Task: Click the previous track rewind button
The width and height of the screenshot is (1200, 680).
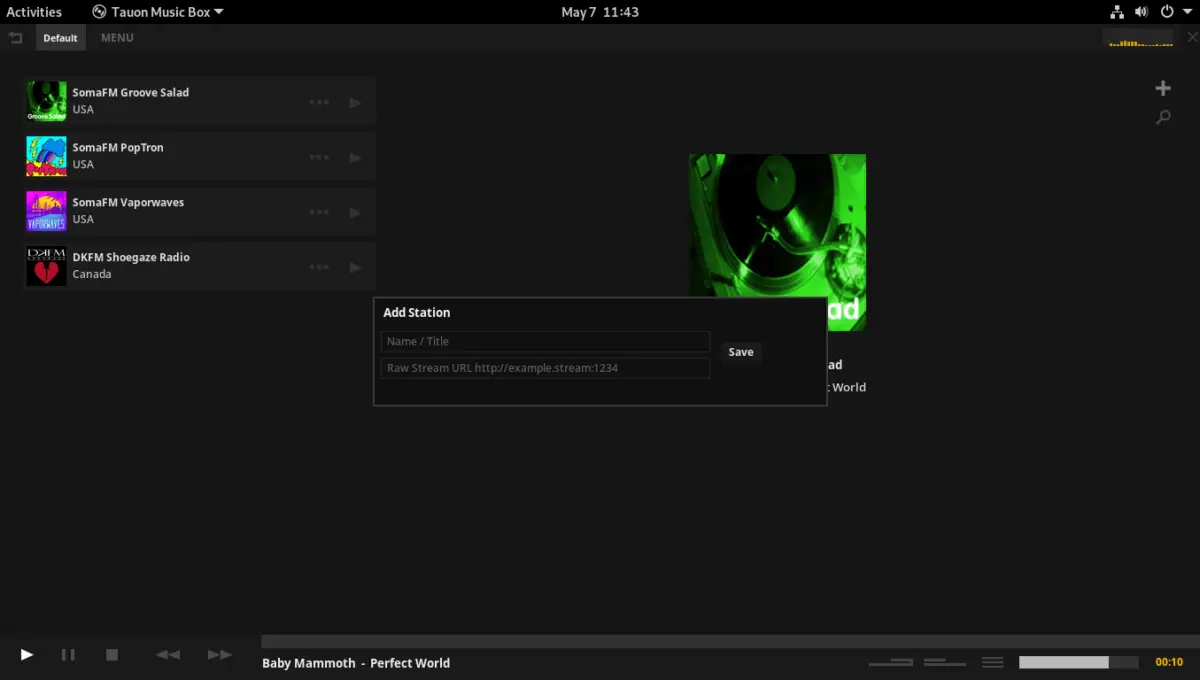Action: click(x=168, y=655)
